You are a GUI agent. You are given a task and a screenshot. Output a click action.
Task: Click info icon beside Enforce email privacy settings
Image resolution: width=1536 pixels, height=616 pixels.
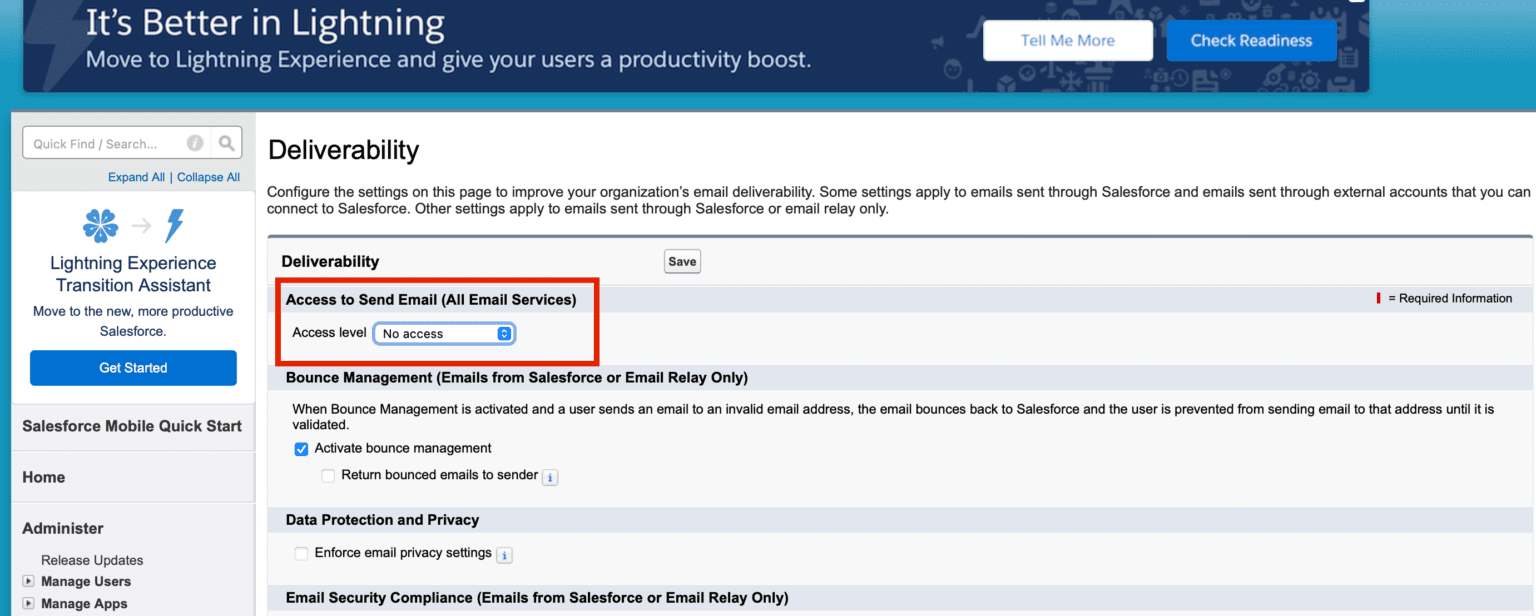505,555
